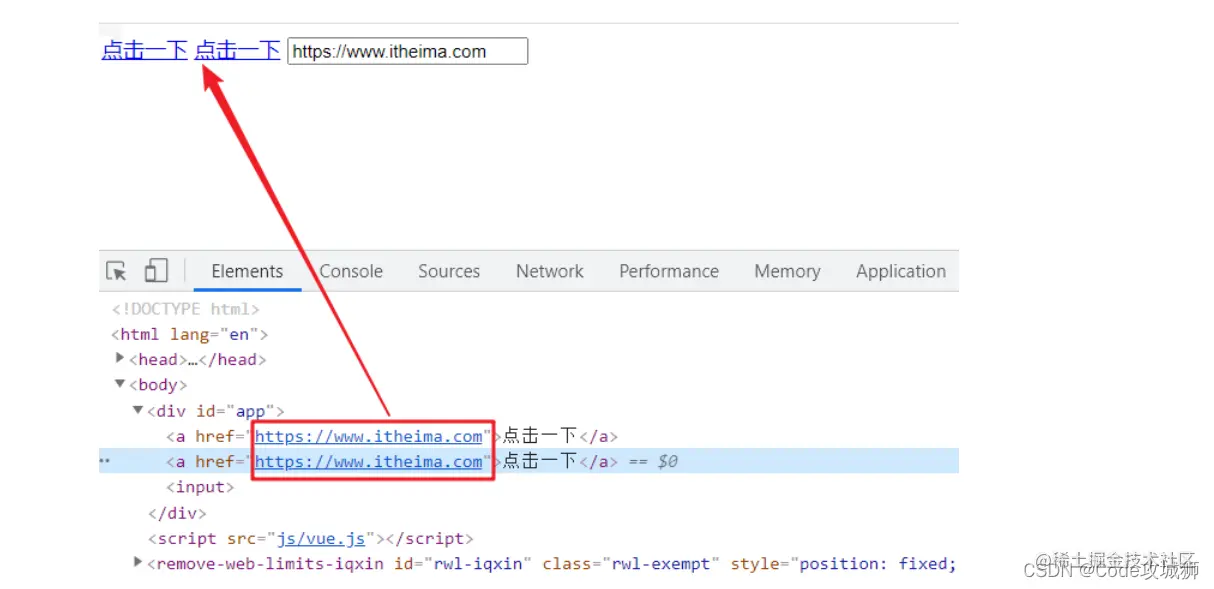Open the js/vue.js script source link
1214x589 pixels.
321,538
